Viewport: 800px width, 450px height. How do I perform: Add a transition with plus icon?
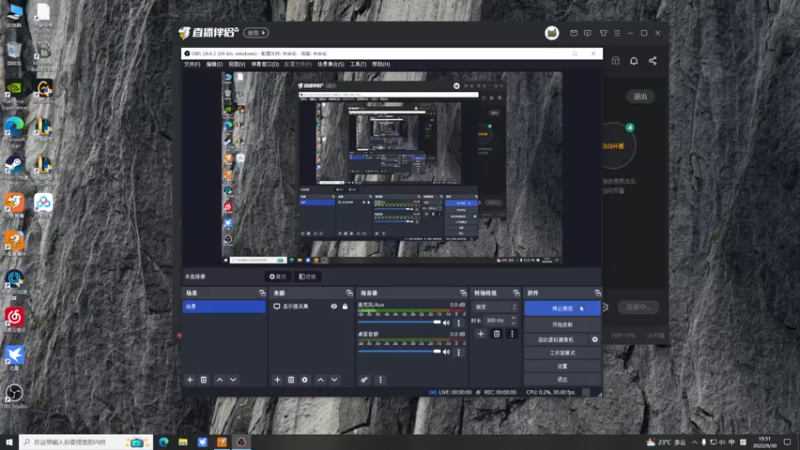pyautogui.click(x=481, y=334)
